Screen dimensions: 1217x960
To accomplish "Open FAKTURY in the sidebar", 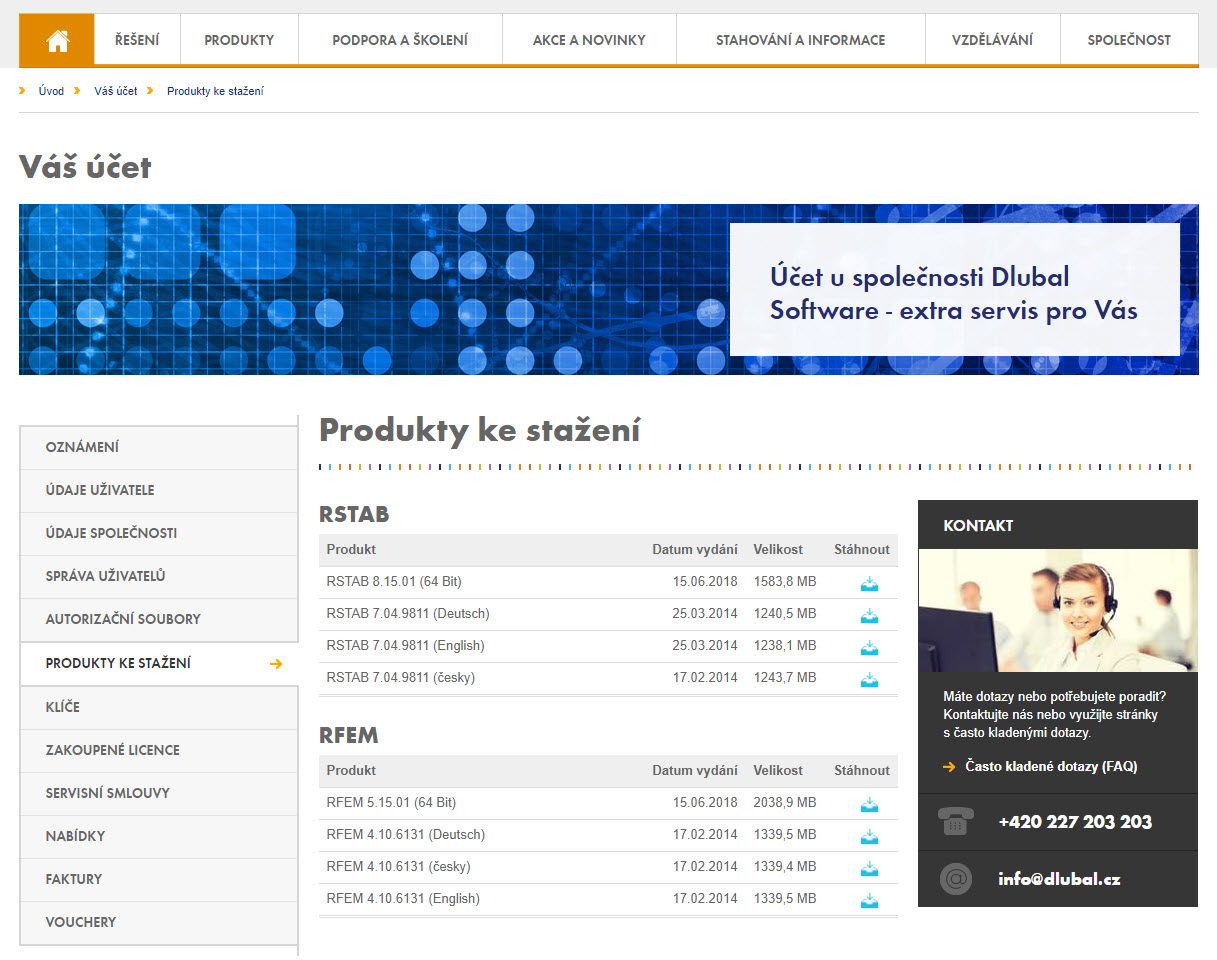I will (x=159, y=879).
